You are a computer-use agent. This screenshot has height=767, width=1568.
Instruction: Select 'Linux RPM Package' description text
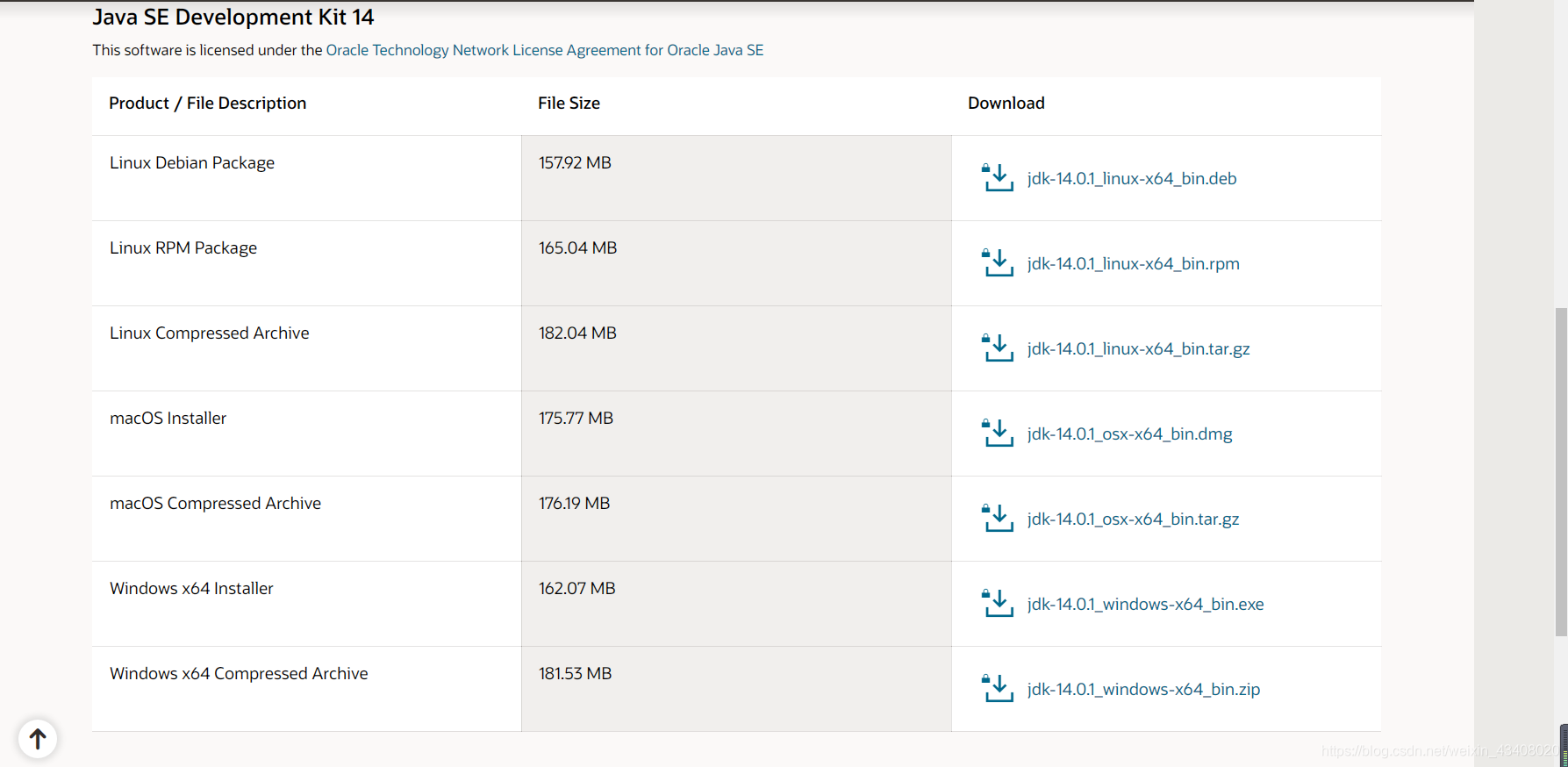click(x=183, y=247)
